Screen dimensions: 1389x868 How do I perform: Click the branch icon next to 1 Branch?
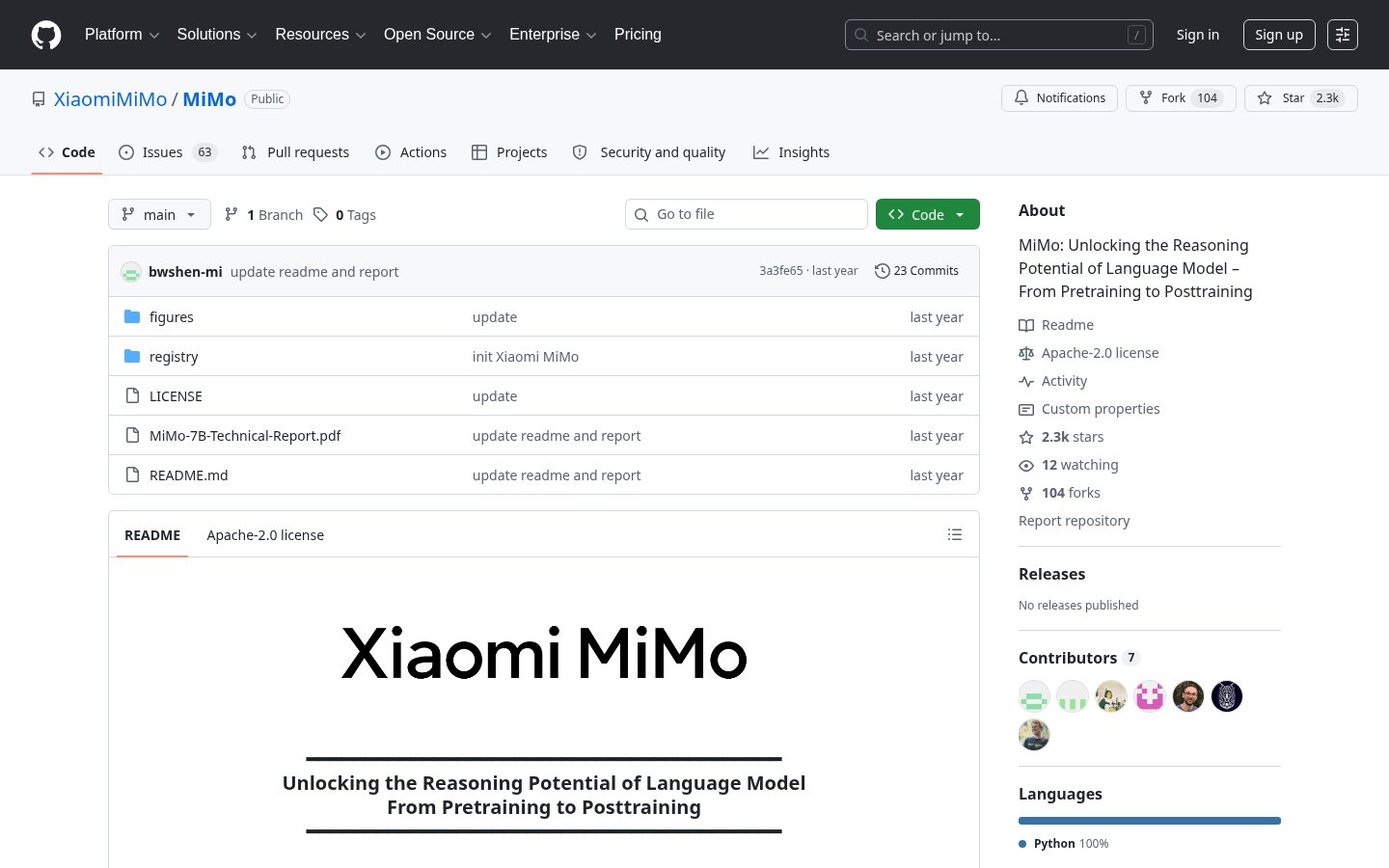point(231,214)
